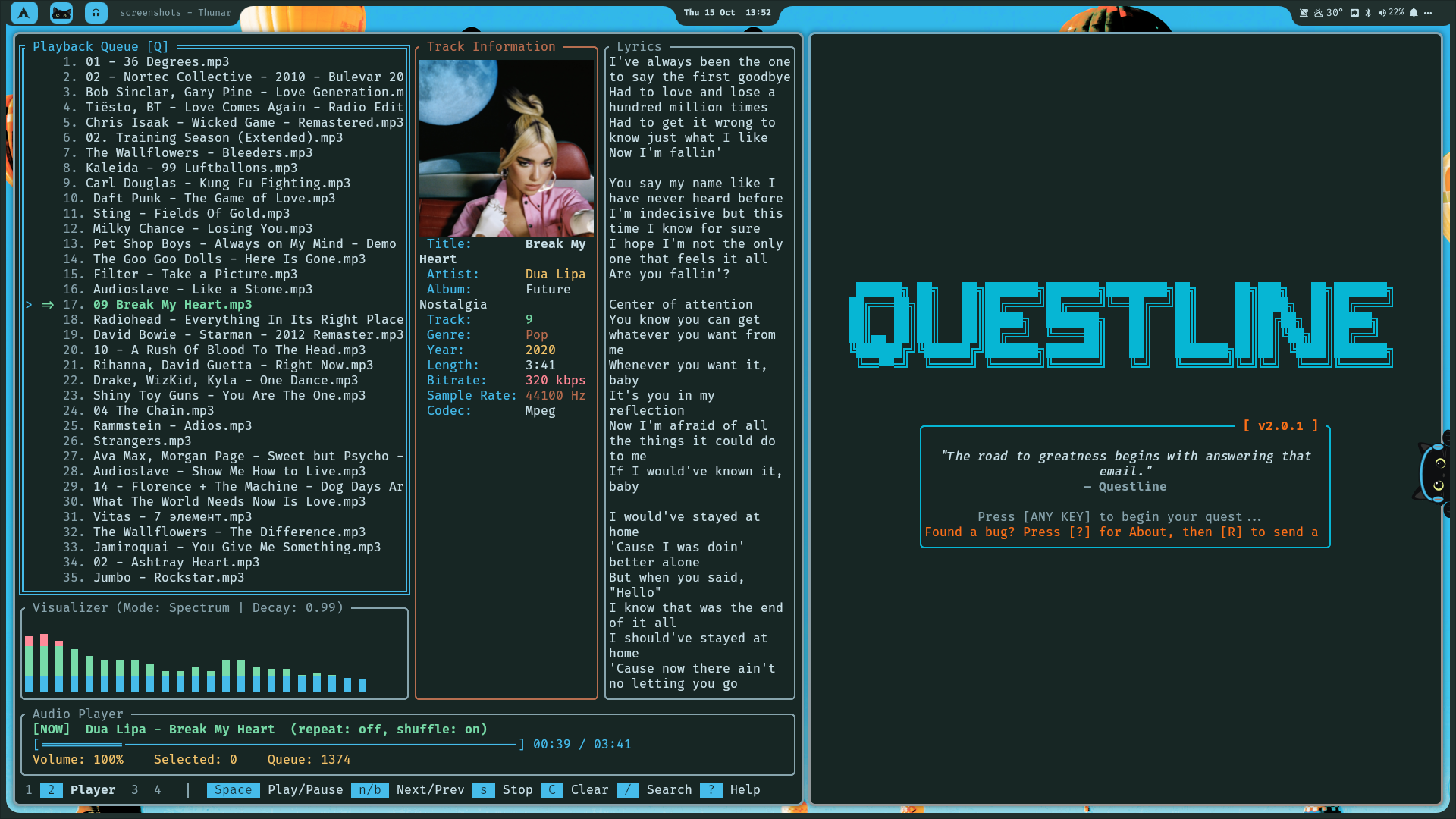Click the Space Play/Pause key hint
This screenshot has height=819, width=1456.
(x=275, y=789)
